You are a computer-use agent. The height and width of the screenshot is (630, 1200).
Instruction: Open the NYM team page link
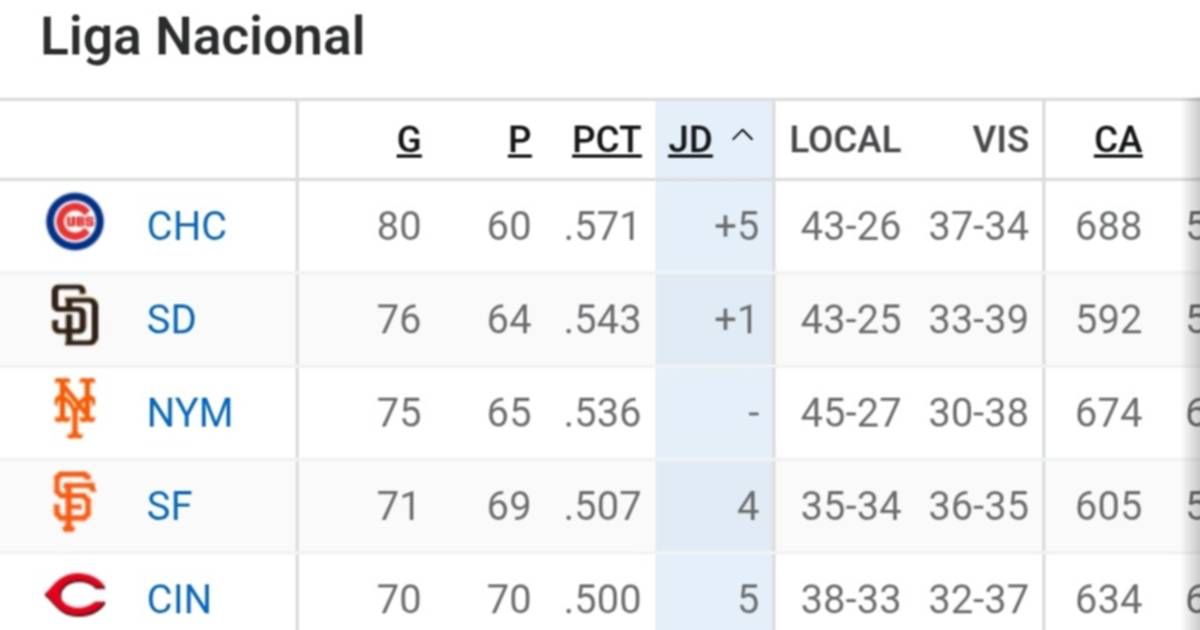(189, 412)
